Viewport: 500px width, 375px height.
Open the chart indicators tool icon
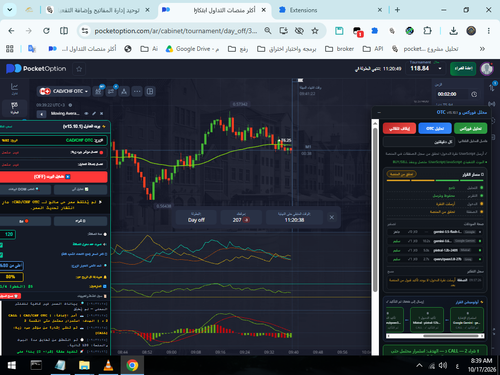pos(98,91)
